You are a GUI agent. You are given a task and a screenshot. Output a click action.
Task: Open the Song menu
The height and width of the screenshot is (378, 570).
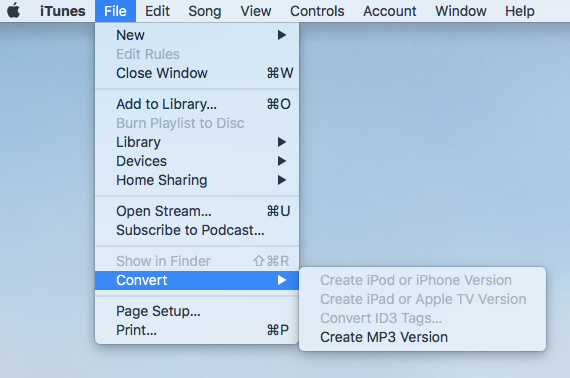pyautogui.click(x=205, y=11)
